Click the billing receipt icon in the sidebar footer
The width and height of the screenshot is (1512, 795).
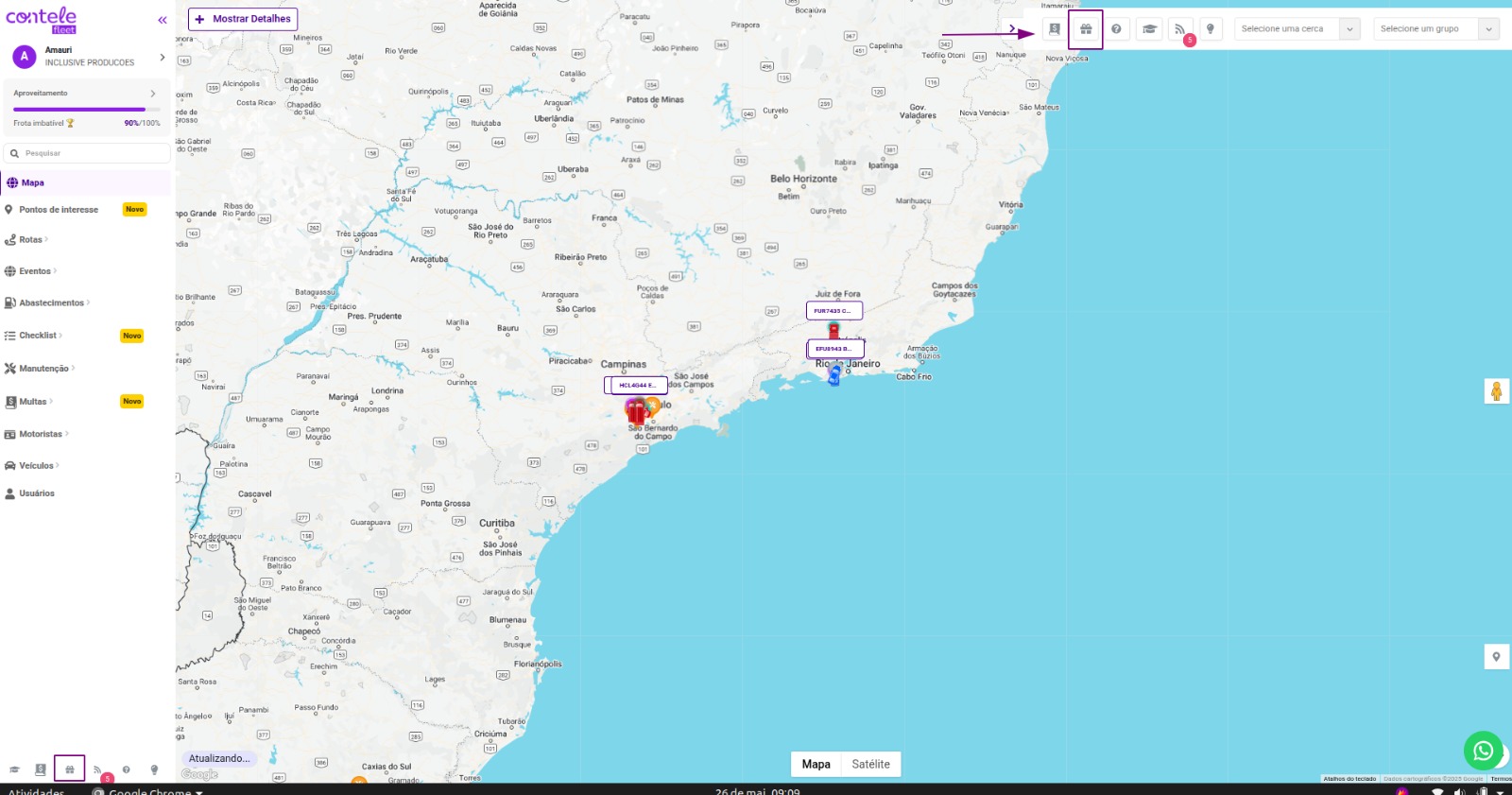click(41, 769)
